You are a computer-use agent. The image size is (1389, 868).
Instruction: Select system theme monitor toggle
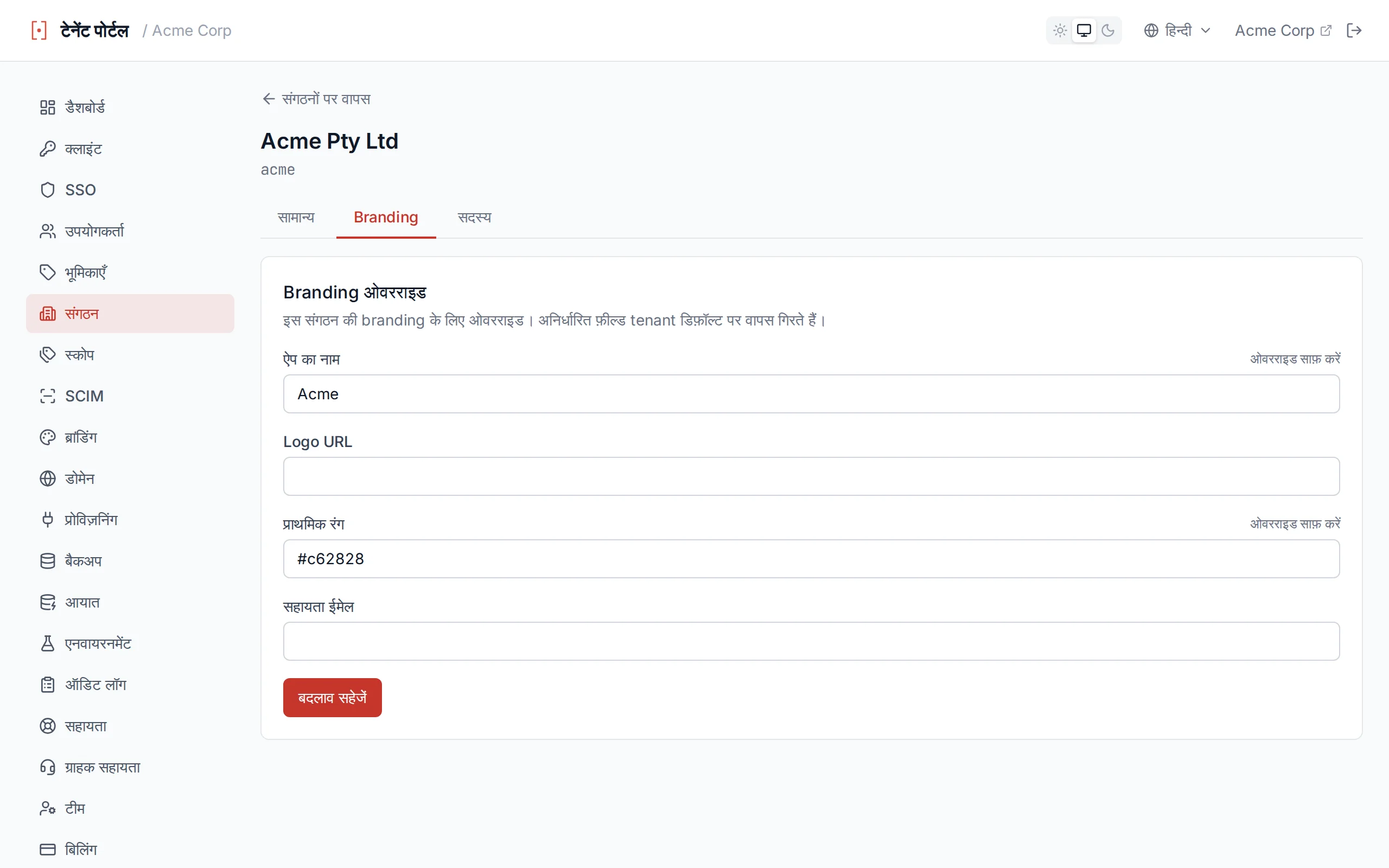tap(1084, 30)
